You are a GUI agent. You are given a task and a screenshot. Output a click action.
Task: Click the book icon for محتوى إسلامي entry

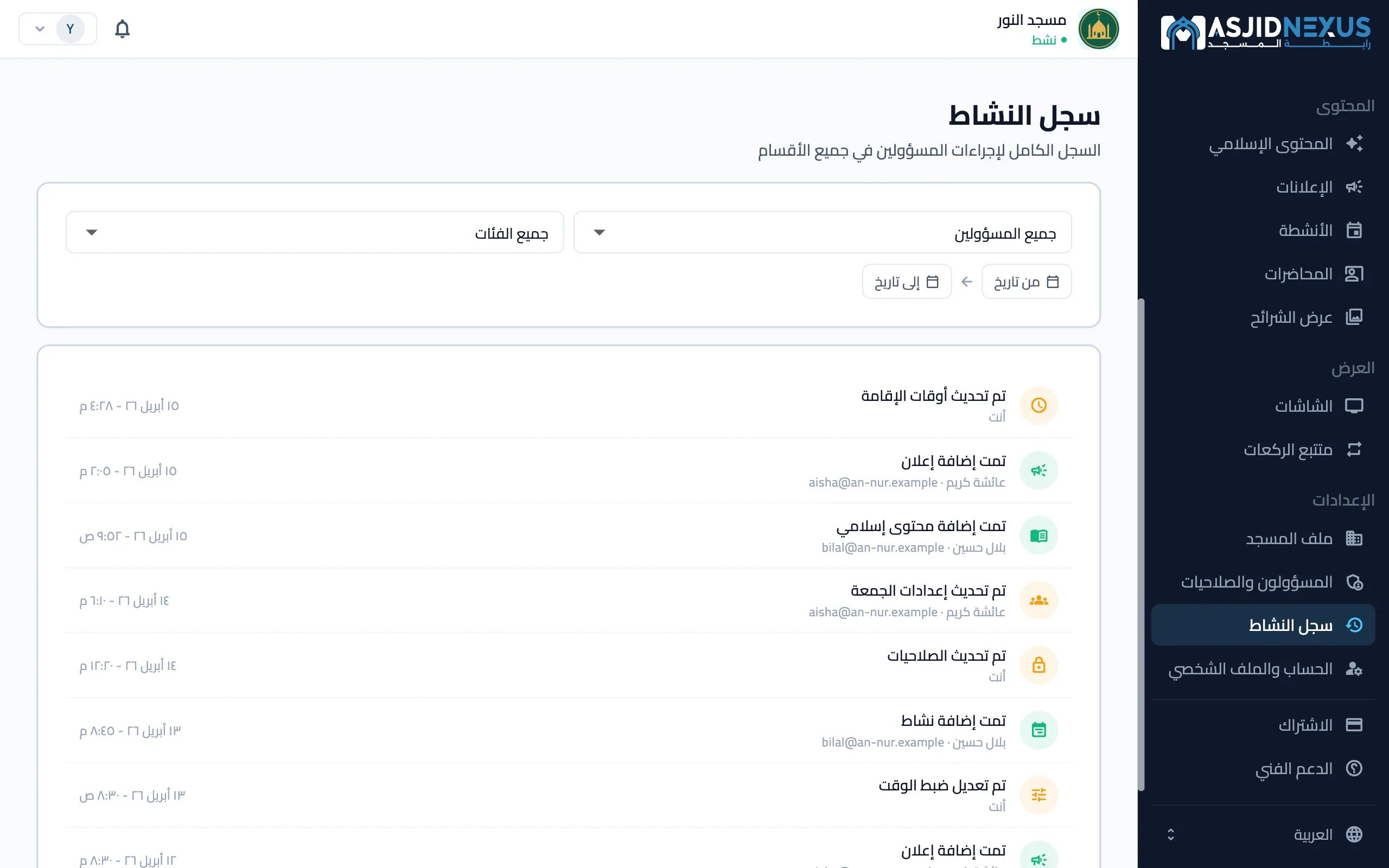click(1038, 535)
